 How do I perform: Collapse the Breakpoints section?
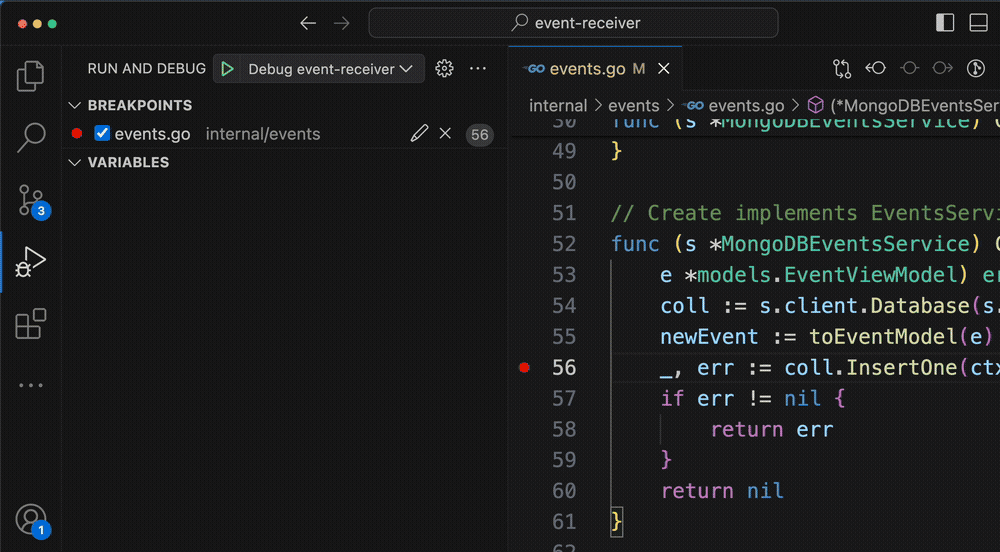(75, 105)
